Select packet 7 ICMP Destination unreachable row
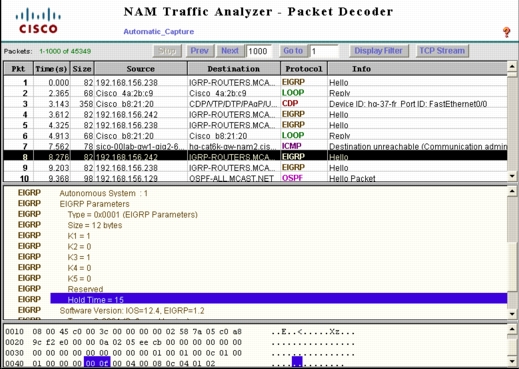 coord(256,146)
